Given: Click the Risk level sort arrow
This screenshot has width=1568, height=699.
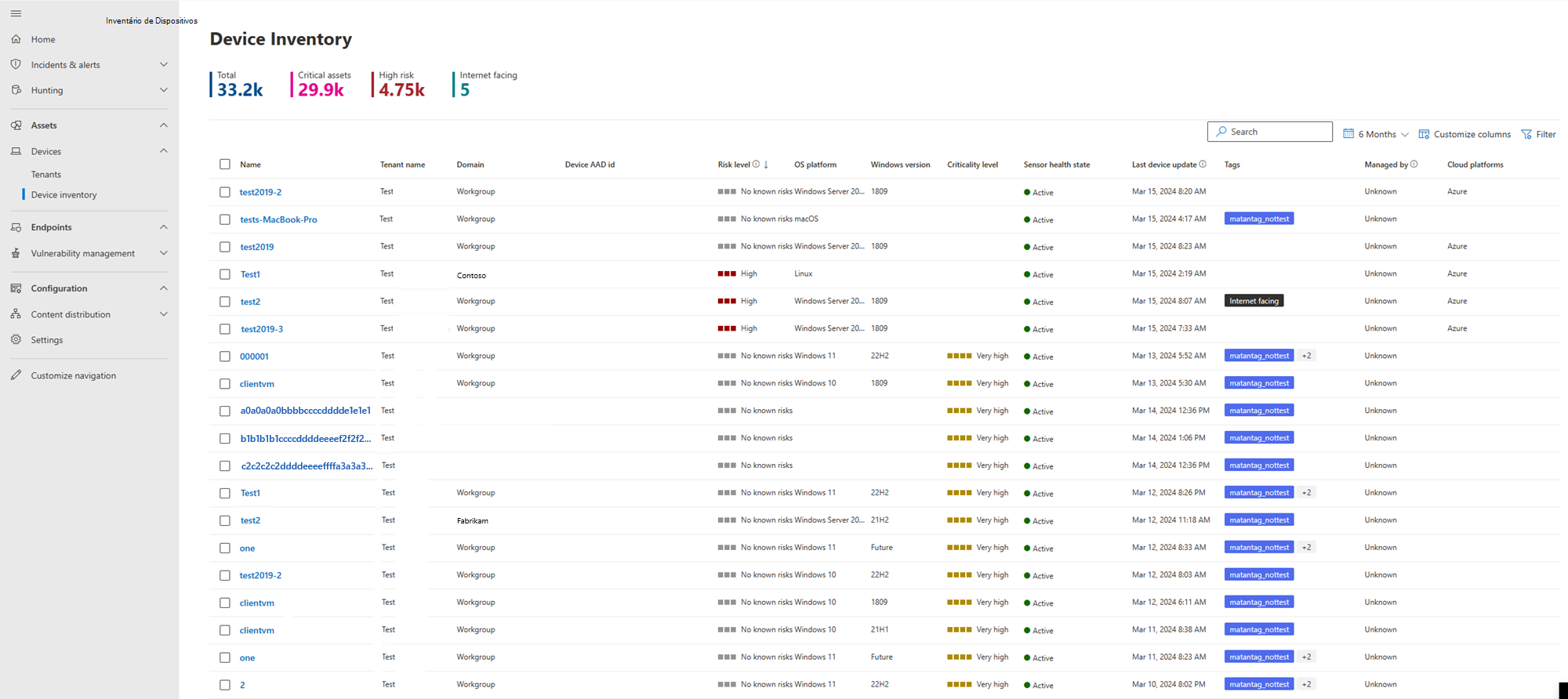Looking at the screenshot, I should pyautogui.click(x=766, y=165).
